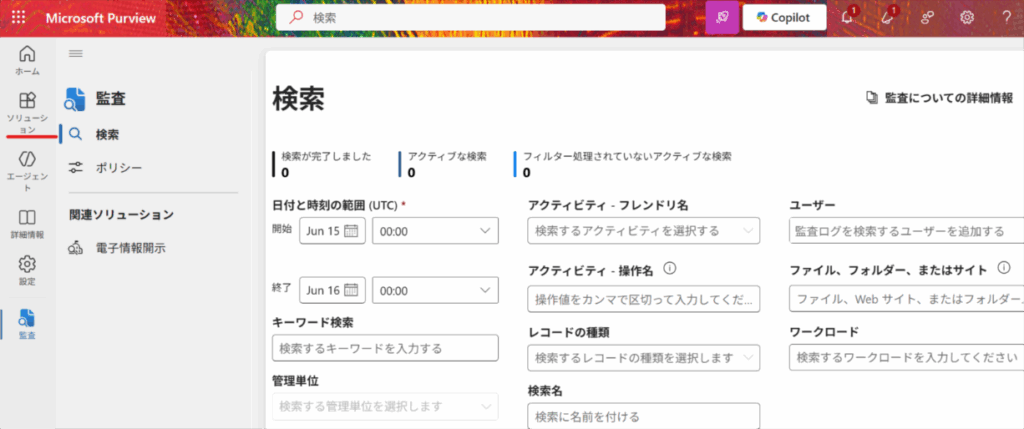The image size is (1024, 429).
Task: Open the レコードの種類 dropdown
Action: (643, 357)
